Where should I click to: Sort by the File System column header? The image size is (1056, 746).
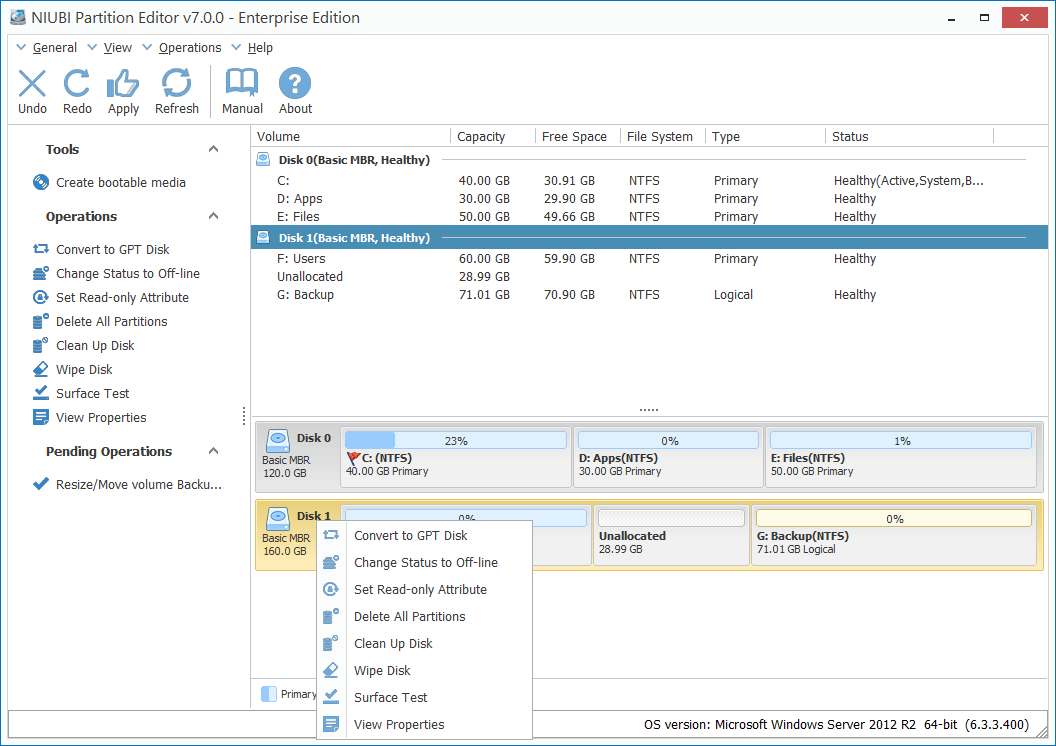[663, 136]
